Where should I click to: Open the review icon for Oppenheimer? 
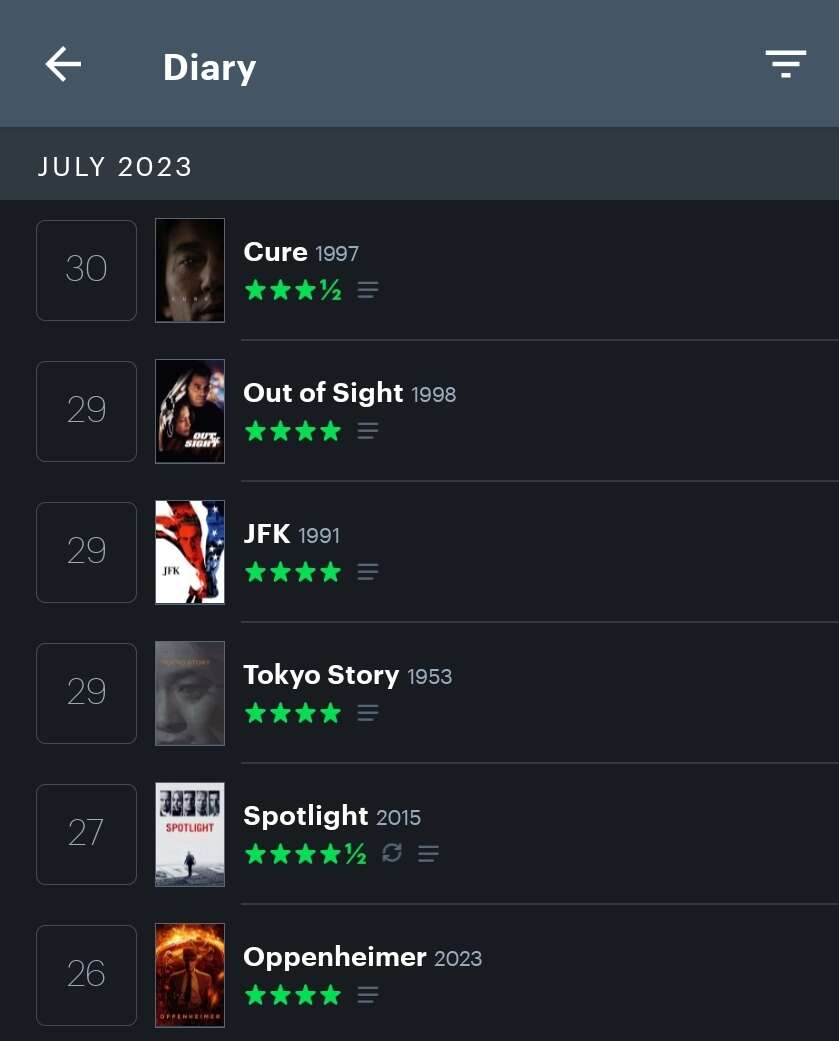368,995
